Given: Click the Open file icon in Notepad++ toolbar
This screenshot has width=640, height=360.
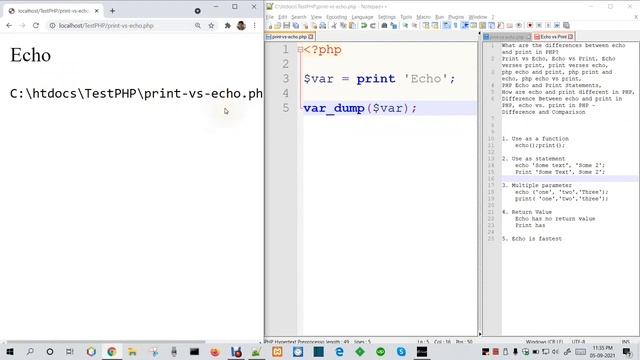Looking at the screenshot, I should click(278, 25).
